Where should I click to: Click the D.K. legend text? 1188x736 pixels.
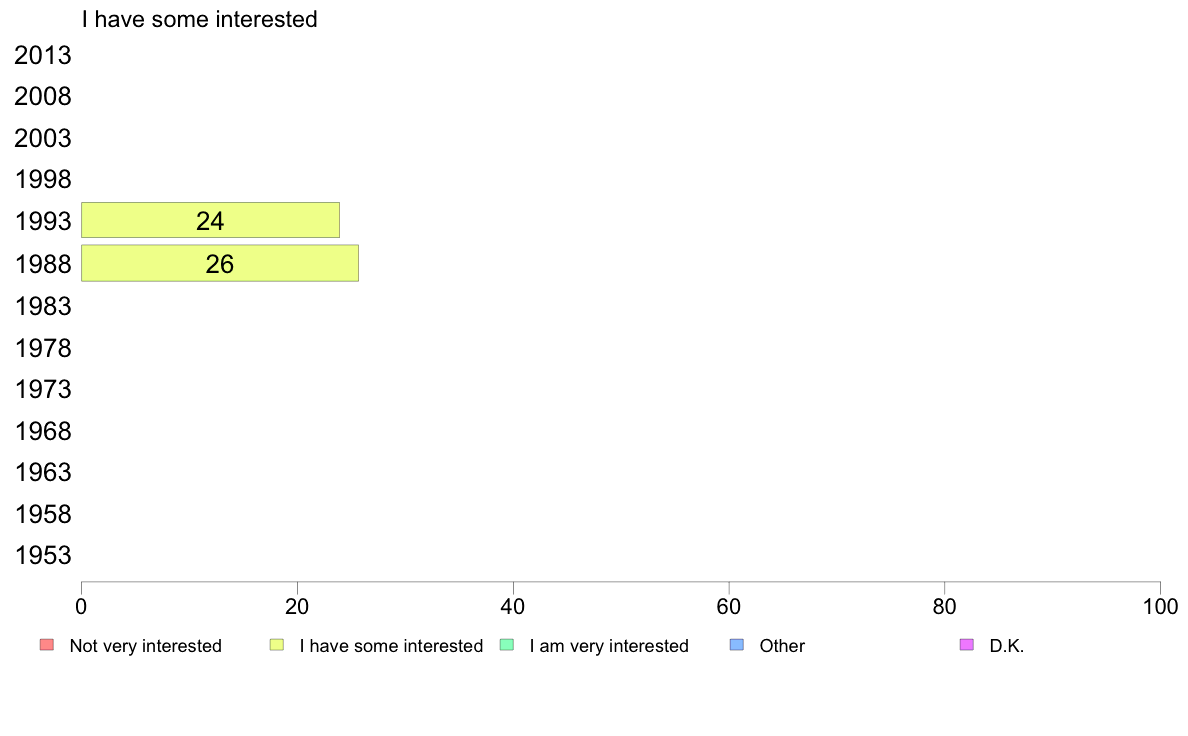(1007, 646)
